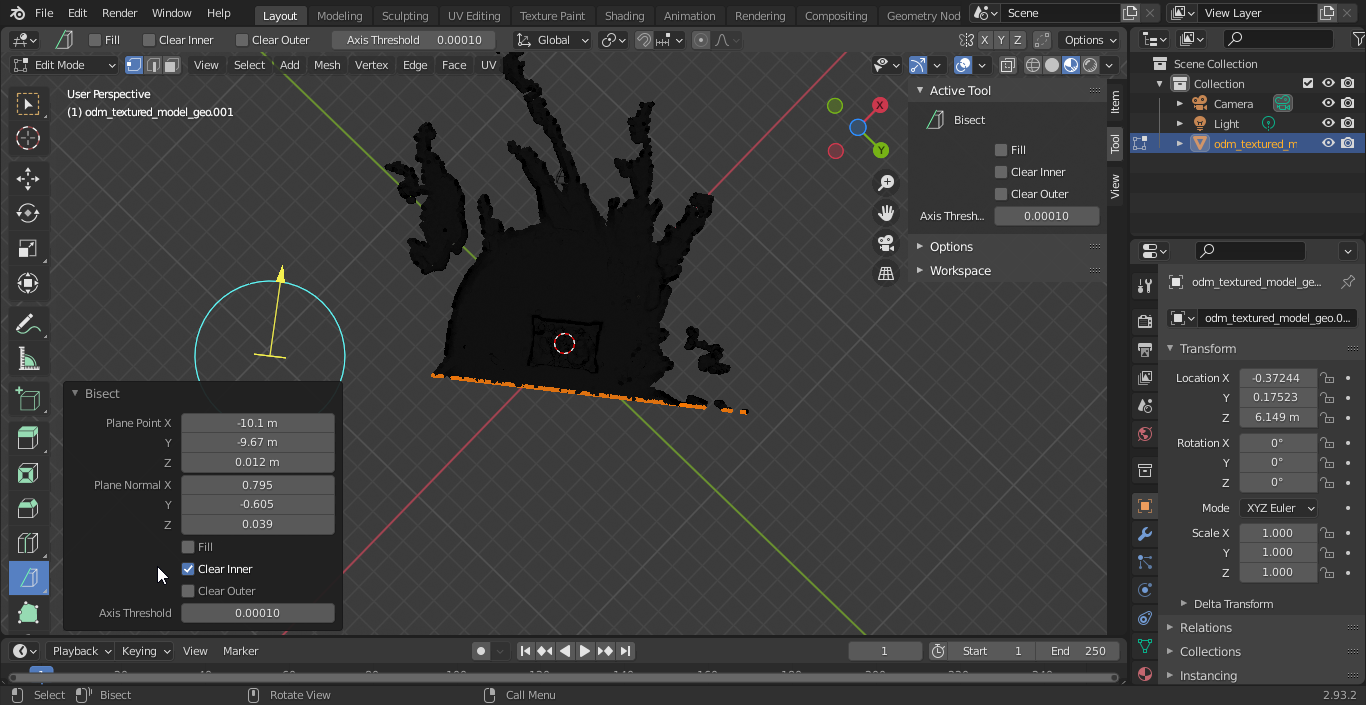The height and width of the screenshot is (705, 1366).
Task: Choose the Measure ruler tool
Action: (x=28, y=359)
